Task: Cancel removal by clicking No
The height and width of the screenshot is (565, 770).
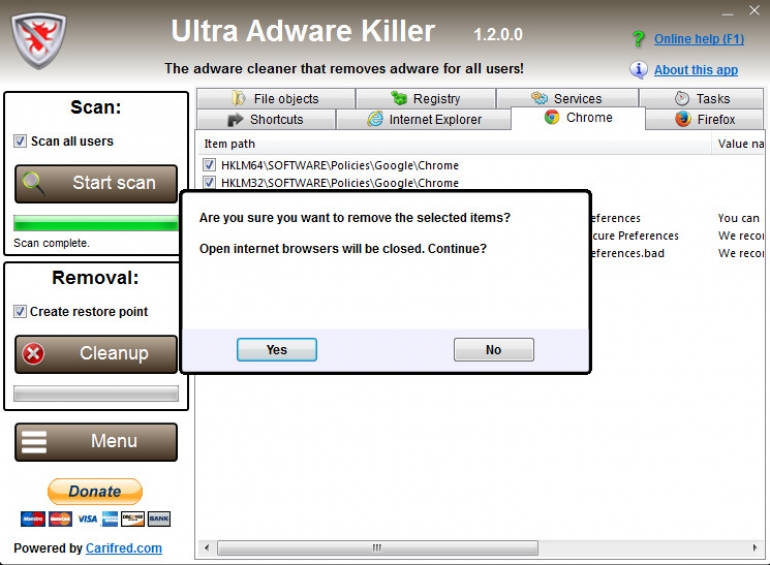Action: pos(494,350)
